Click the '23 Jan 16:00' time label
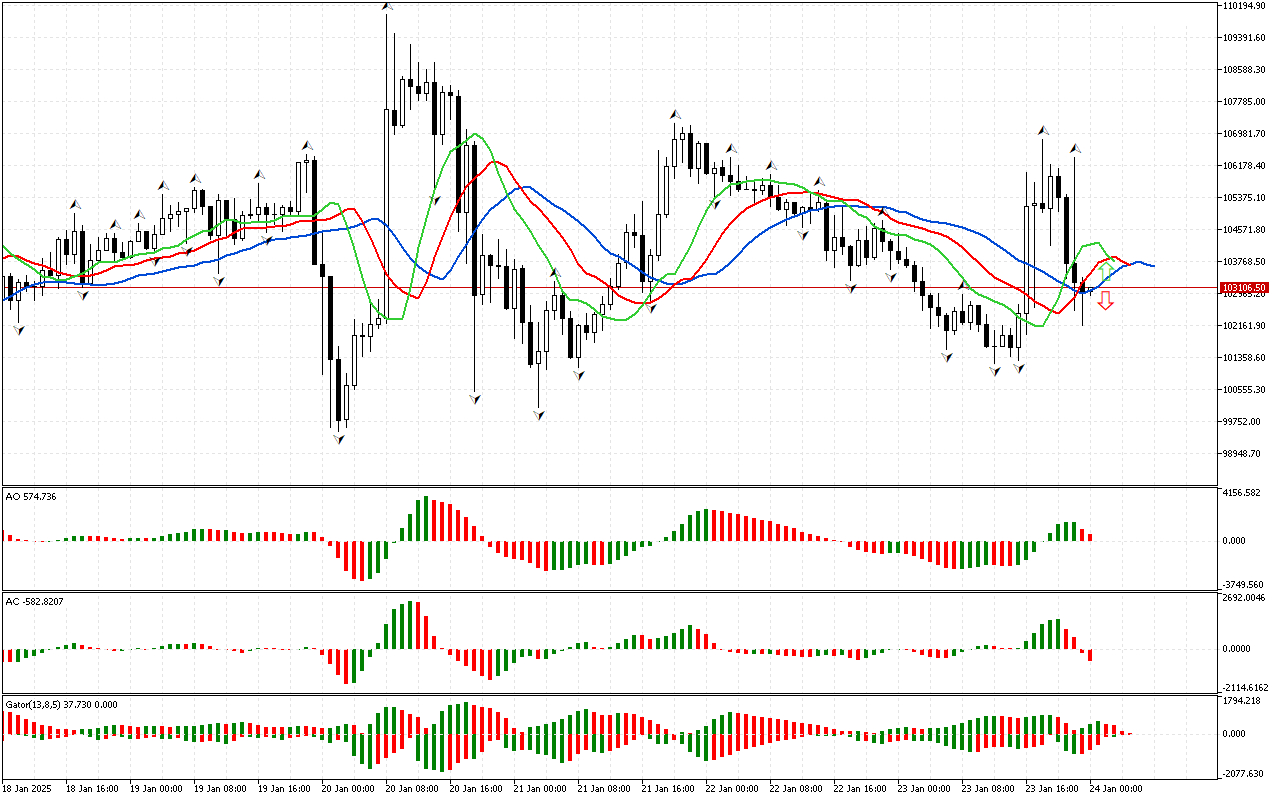Image resolution: width=1280 pixels, height=800 pixels. tap(1052, 789)
